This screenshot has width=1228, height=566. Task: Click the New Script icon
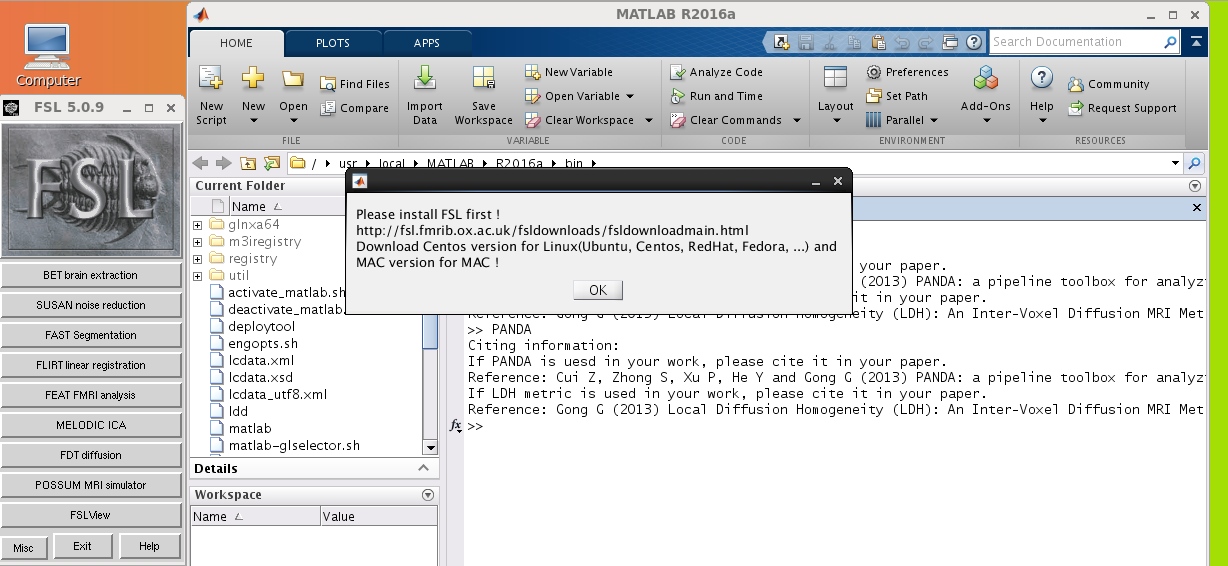[211, 79]
